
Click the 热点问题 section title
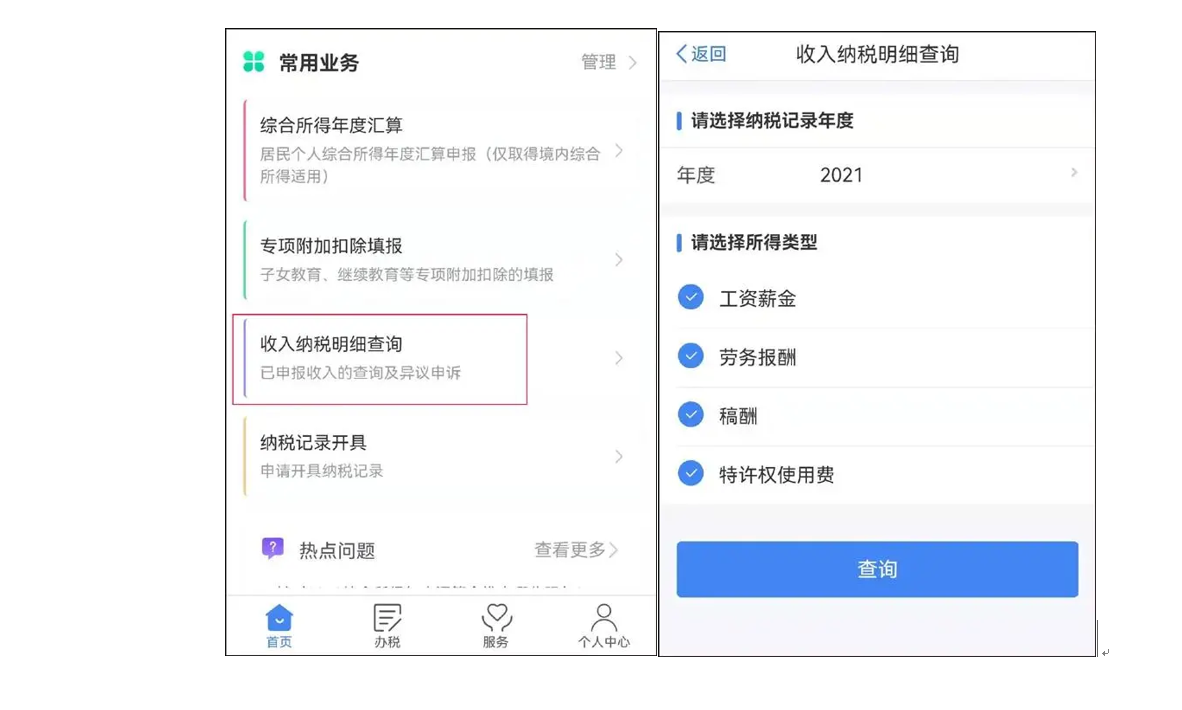(337, 551)
